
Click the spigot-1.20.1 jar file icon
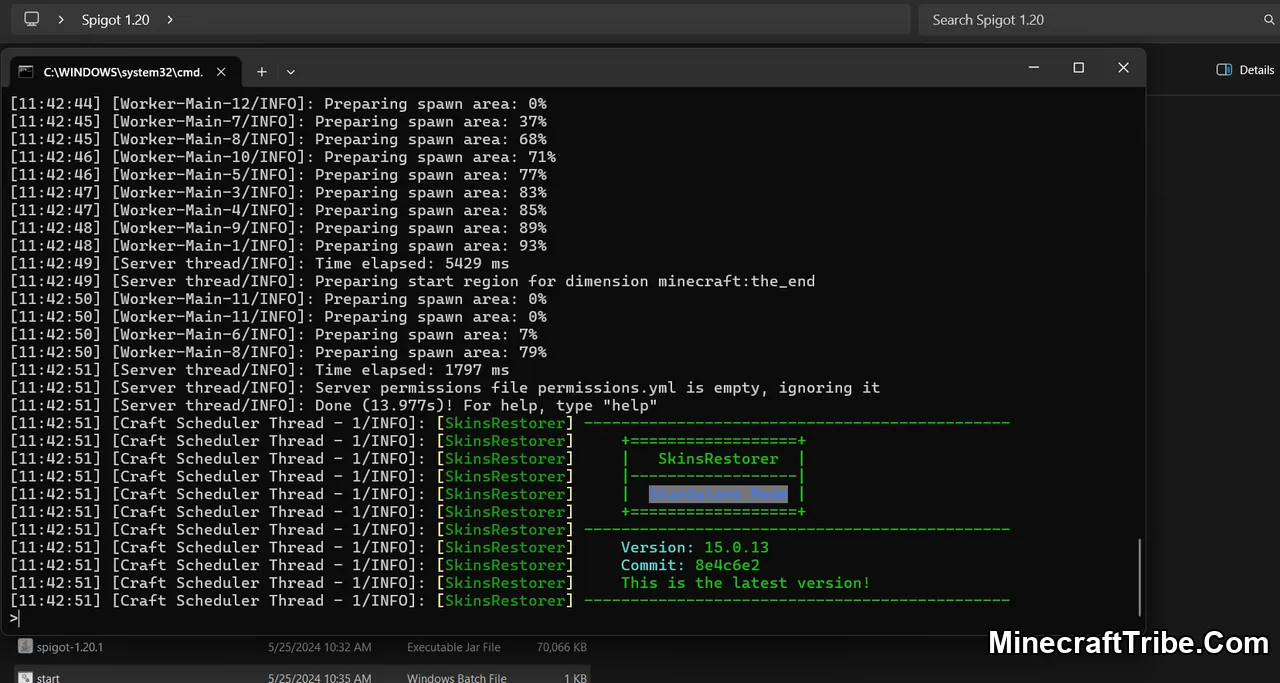[25, 648]
